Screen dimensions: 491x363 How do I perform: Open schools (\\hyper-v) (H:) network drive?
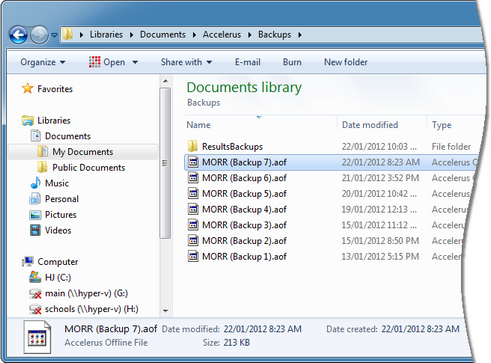92,309
